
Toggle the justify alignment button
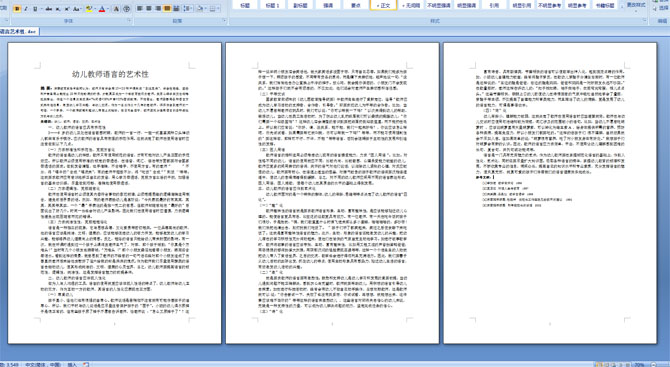167,9
